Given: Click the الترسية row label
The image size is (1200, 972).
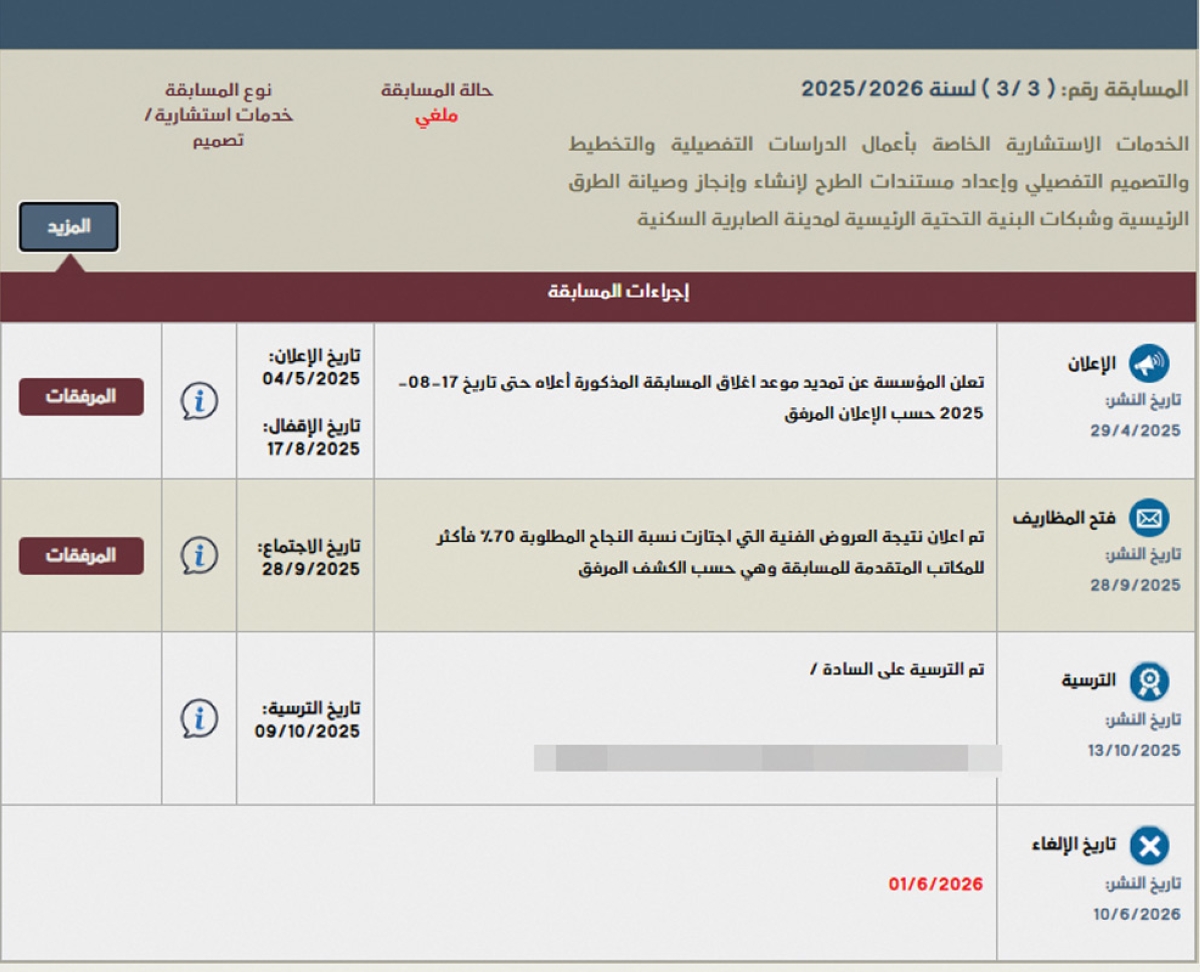Looking at the screenshot, I should tap(1089, 681).
